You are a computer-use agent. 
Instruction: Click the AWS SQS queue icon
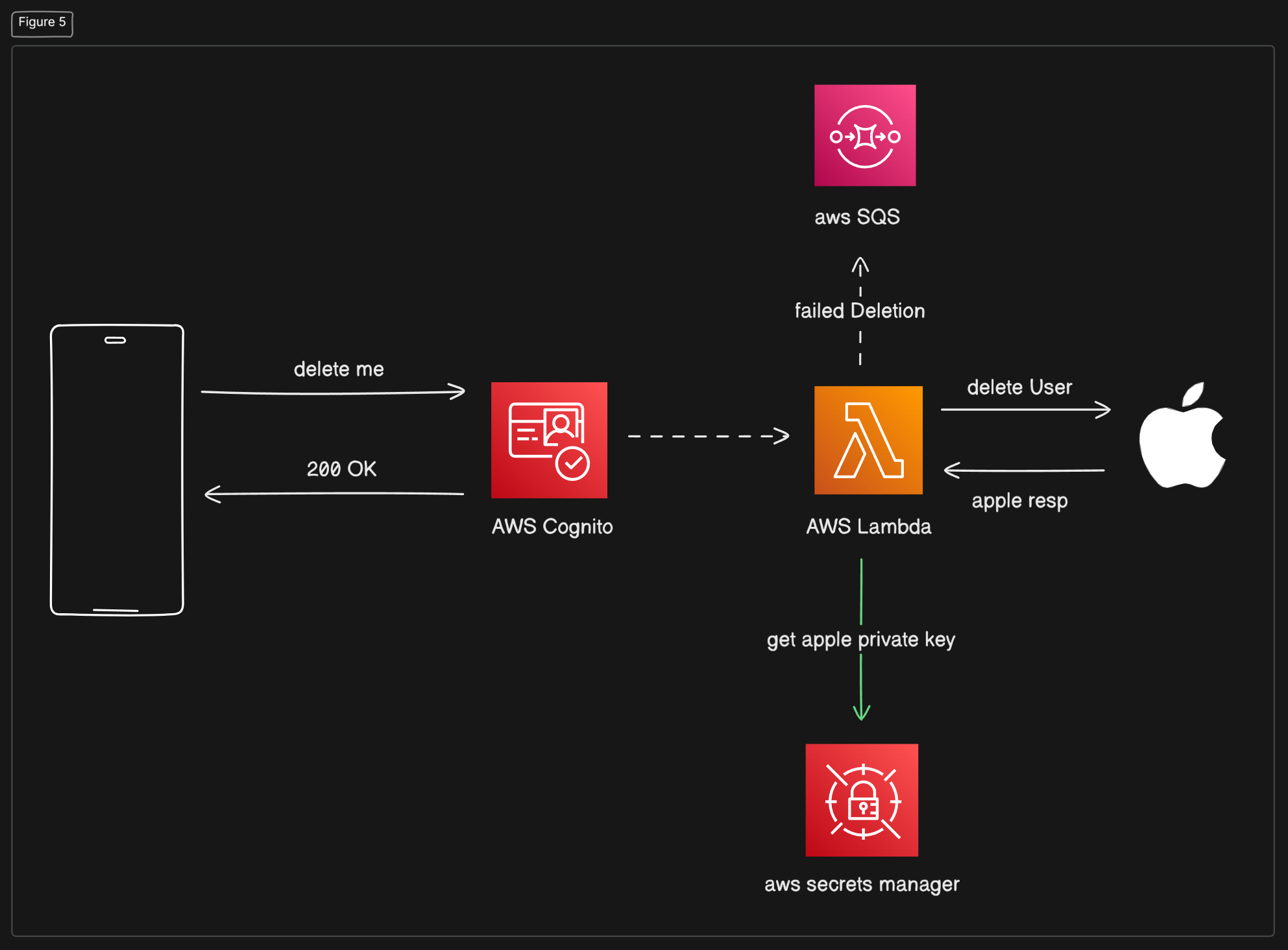coord(865,135)
